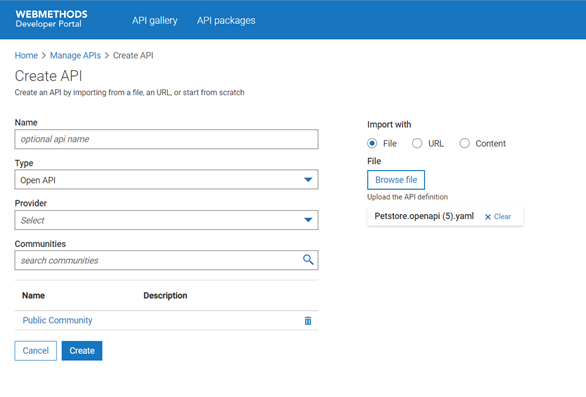Go to Manage APIs breadcrumb link
Image resolution: width=586 pixels, height=397 pixels.
click(x=75, y=55)
